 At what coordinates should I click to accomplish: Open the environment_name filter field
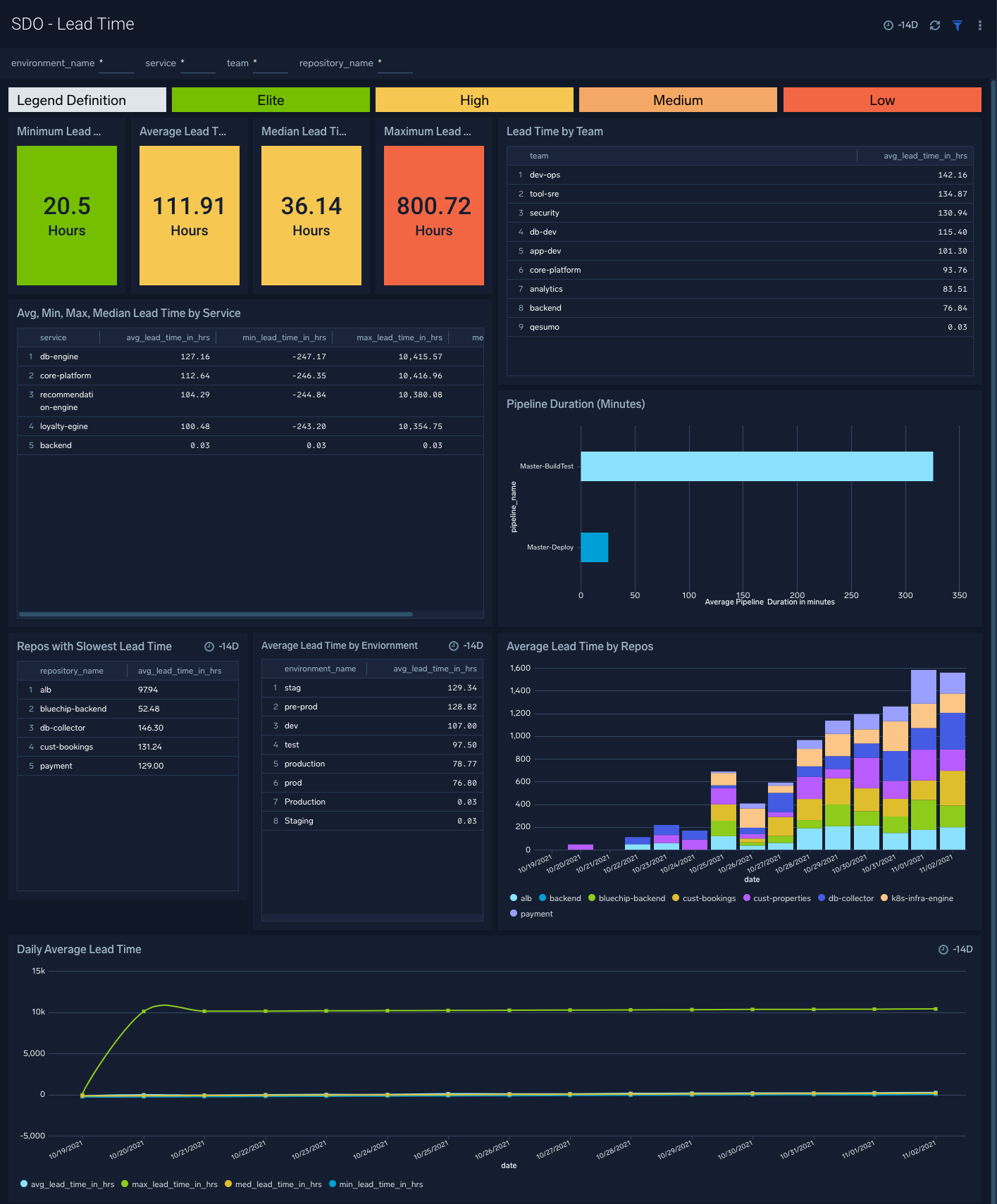pos(116,63)
